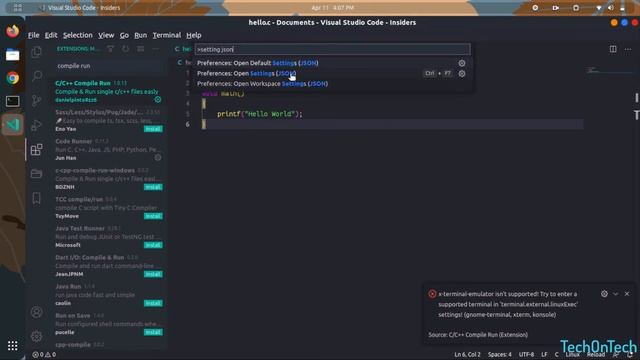The width and height of the screenshot is (640, 360).
Task: Click errors and warnings count in status bar
Action: (44, 355)
